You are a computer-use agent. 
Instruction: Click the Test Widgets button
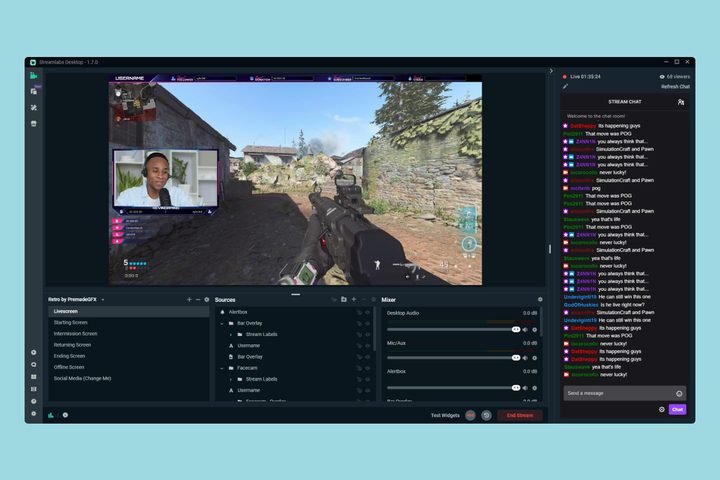[445, 416]
